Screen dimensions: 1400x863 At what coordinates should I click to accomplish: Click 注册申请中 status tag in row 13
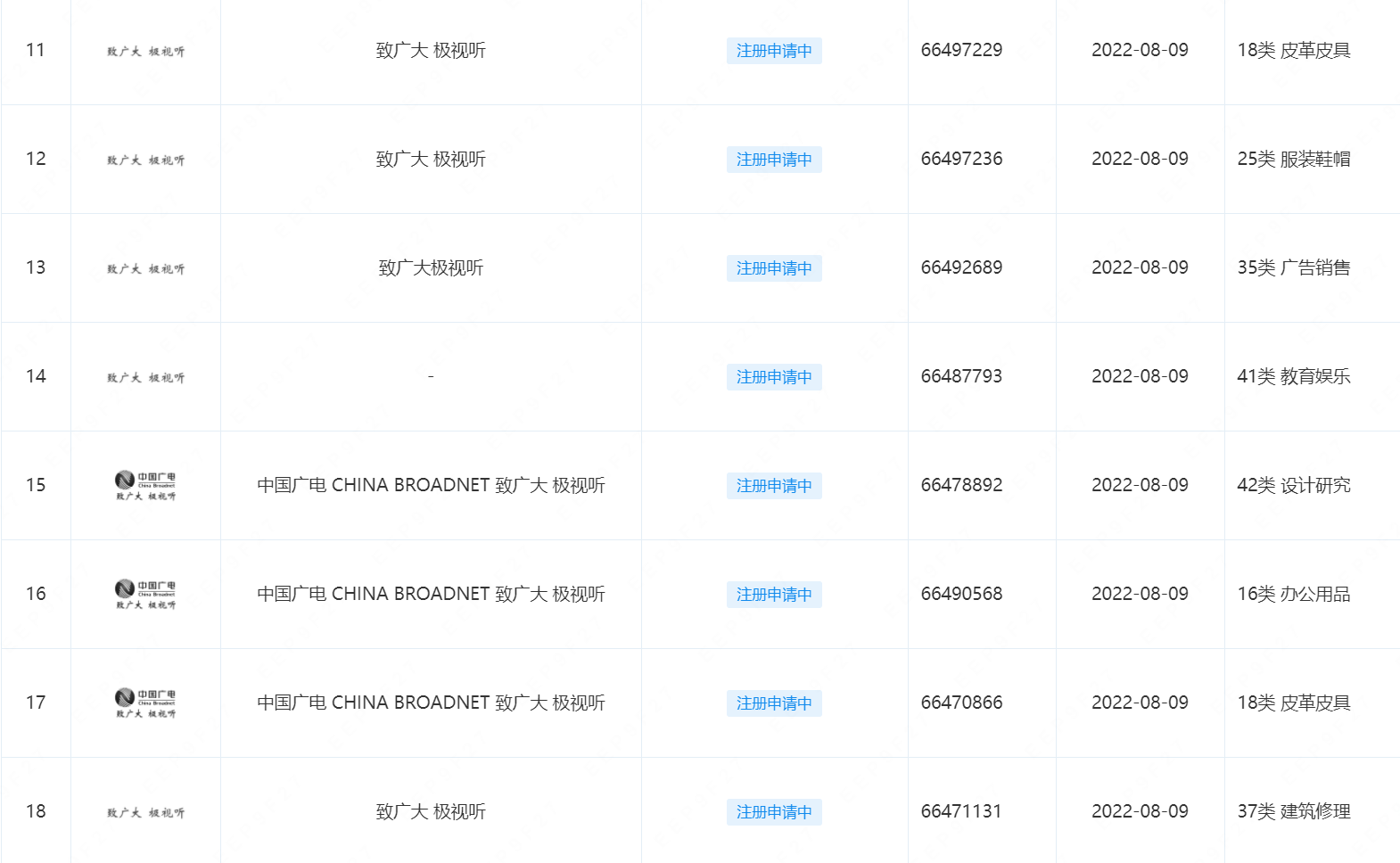774,268
